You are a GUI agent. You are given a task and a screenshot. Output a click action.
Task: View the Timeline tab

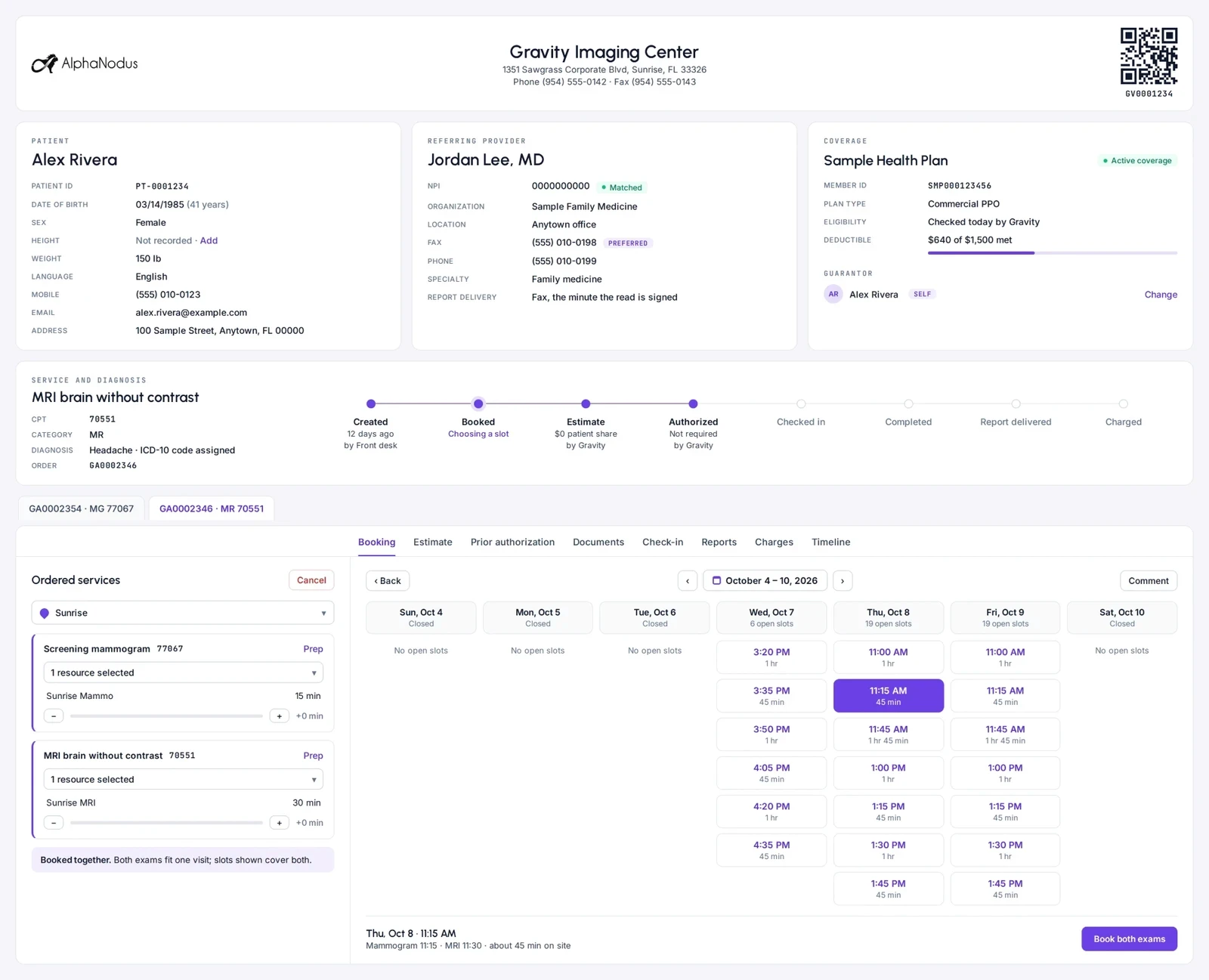click(830, 542)
